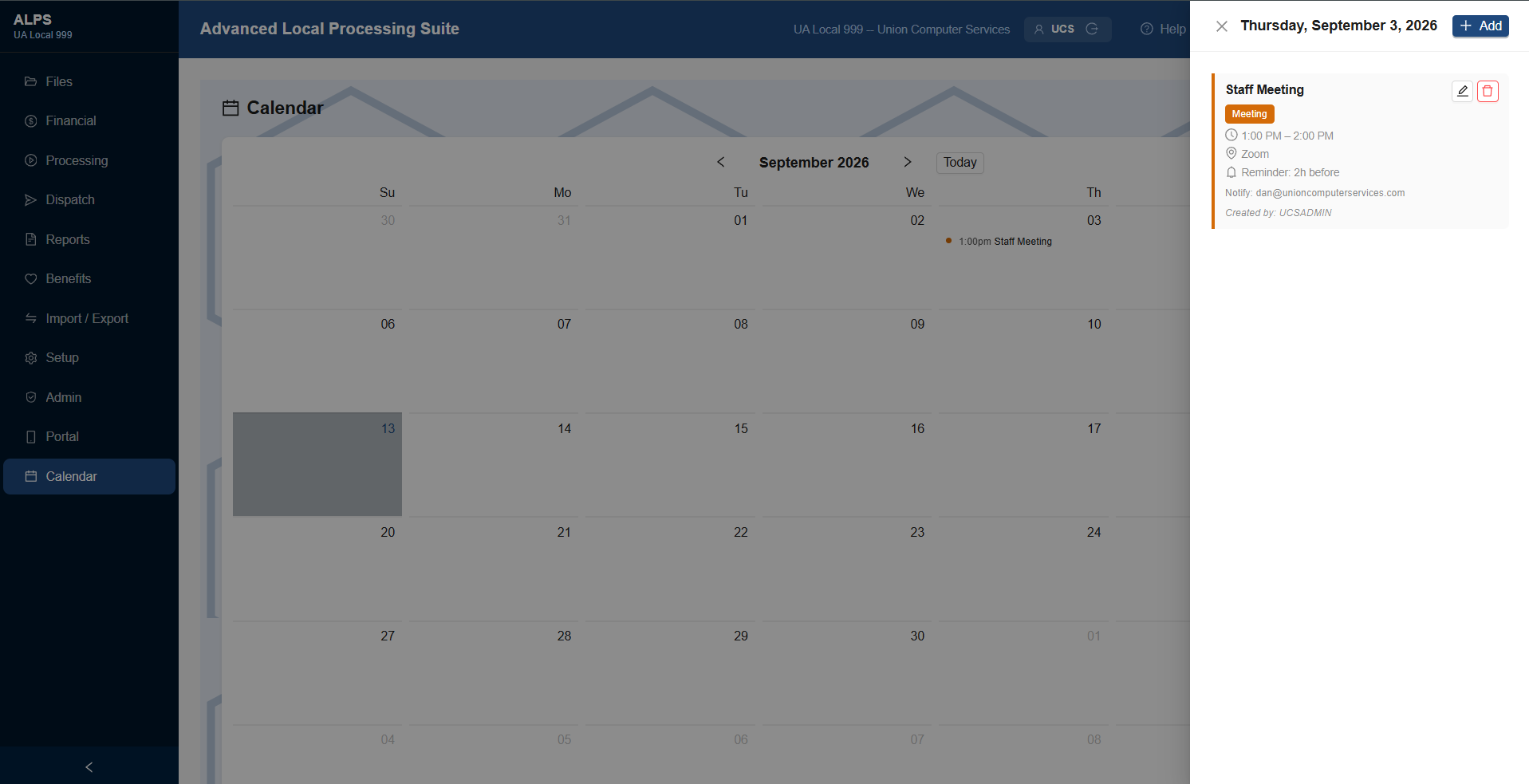
Task: Edit the Staff Meeting event
Action: click(x=1462, y=91)
